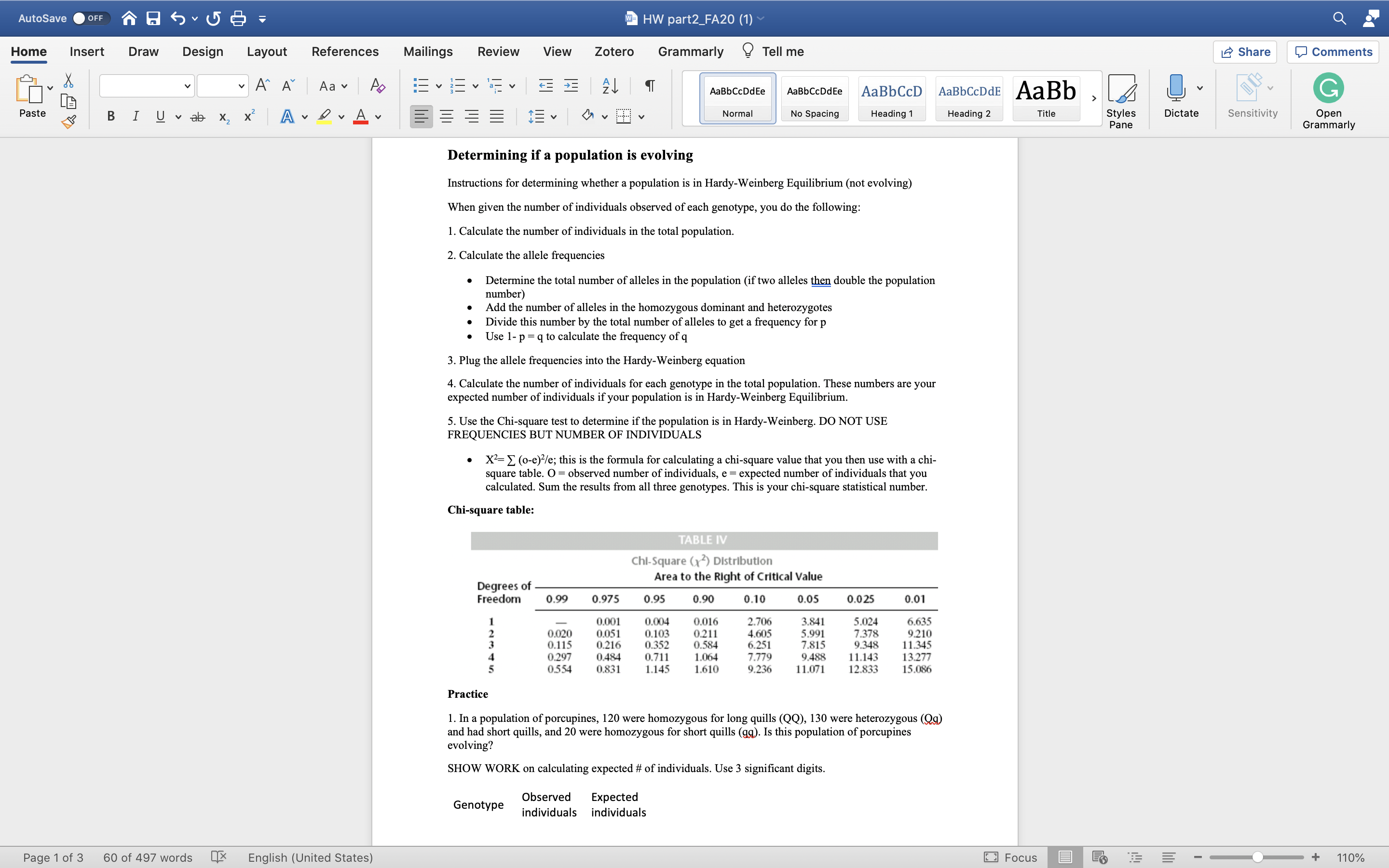Switch to the References tab

pos(345,52)
